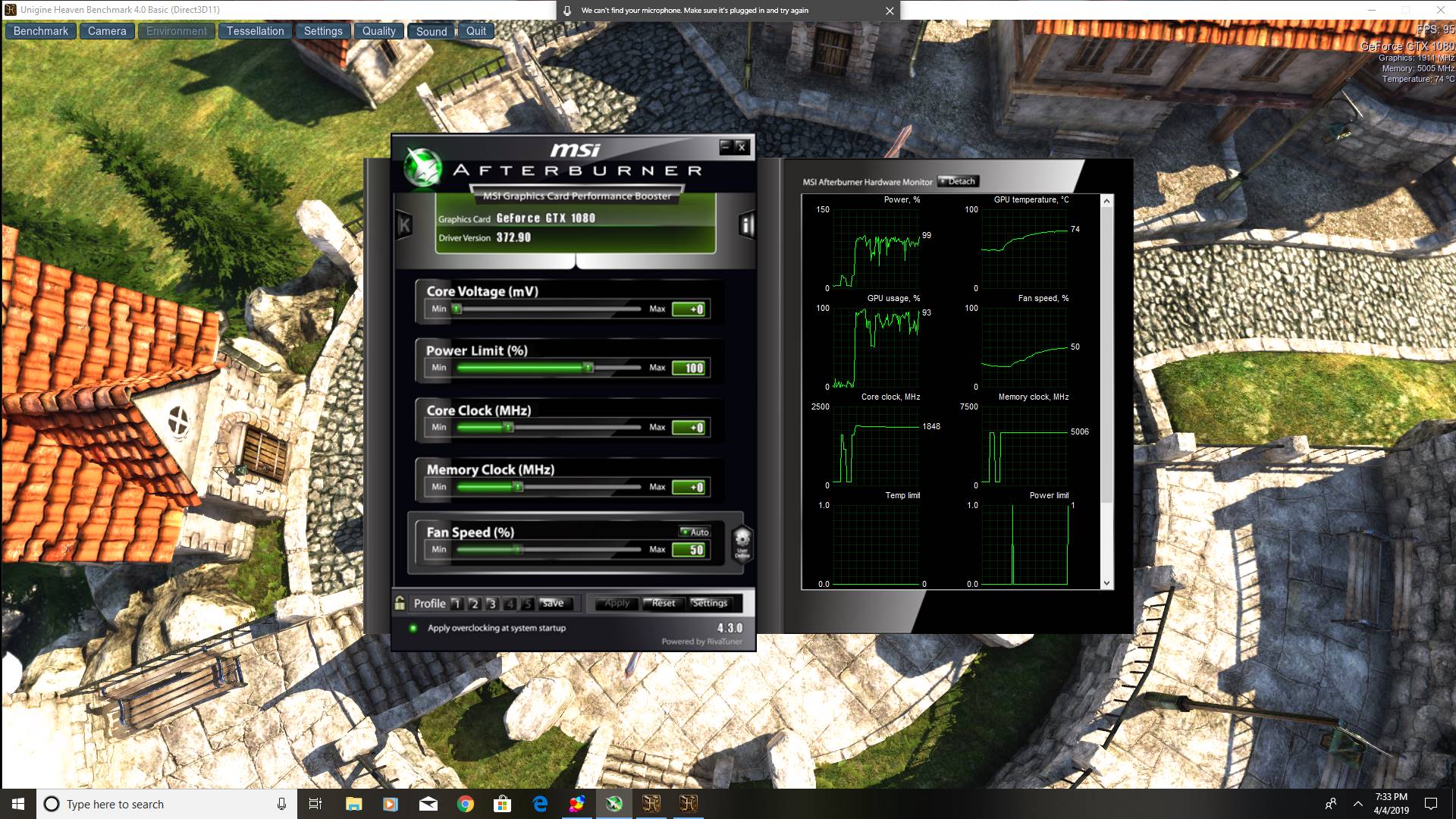
Task: Select profile slot 2
Action: [x=474, y=604]
